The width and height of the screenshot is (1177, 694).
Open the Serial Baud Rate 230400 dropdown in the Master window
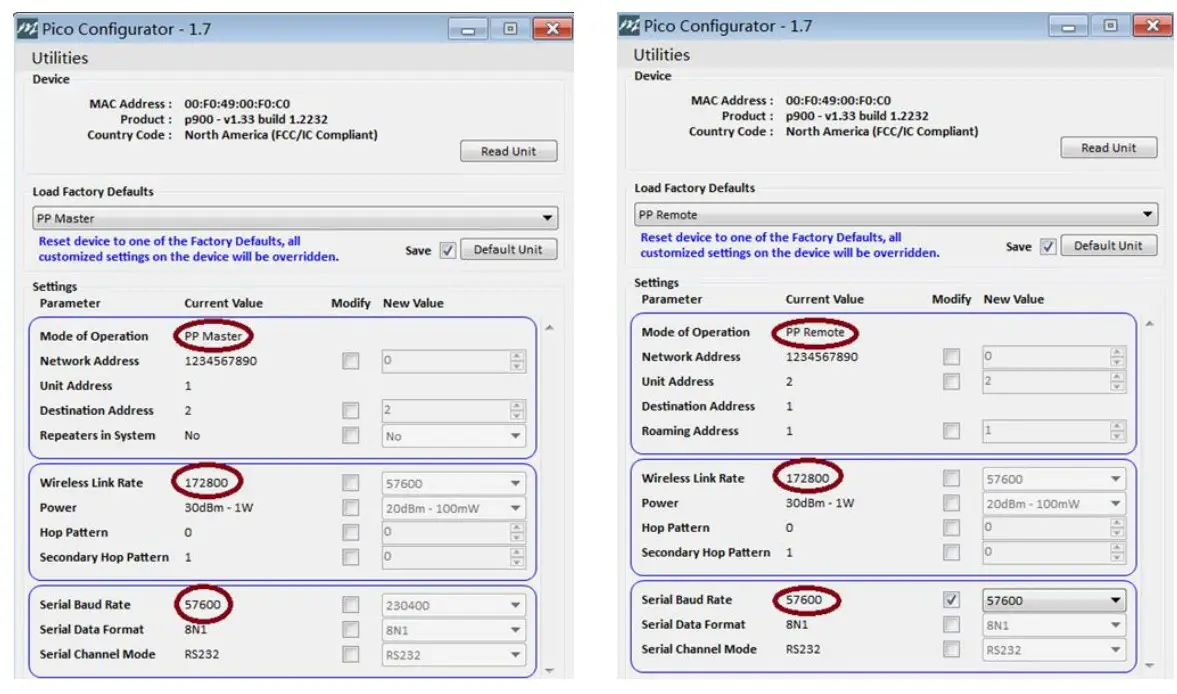453,605
